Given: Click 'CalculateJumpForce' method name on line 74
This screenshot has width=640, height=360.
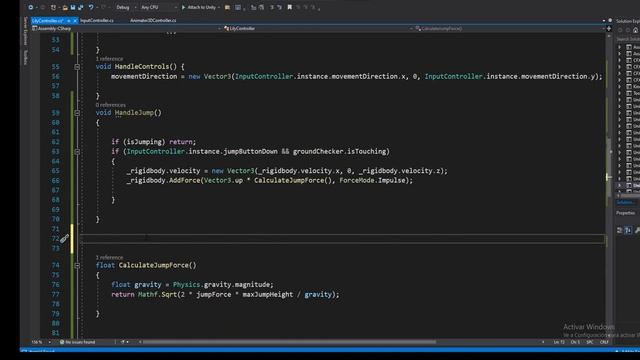Looking at the screenshot, I should pos(153,265).
